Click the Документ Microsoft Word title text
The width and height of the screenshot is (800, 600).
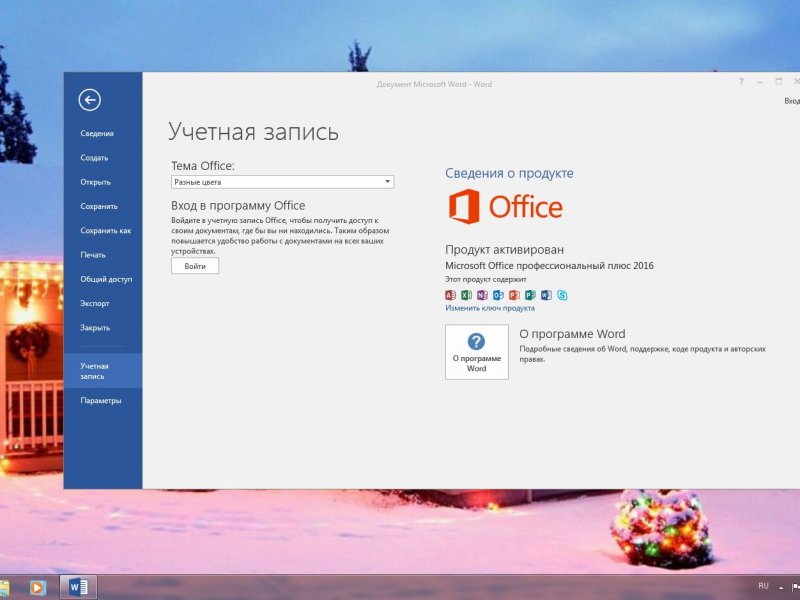434,84
